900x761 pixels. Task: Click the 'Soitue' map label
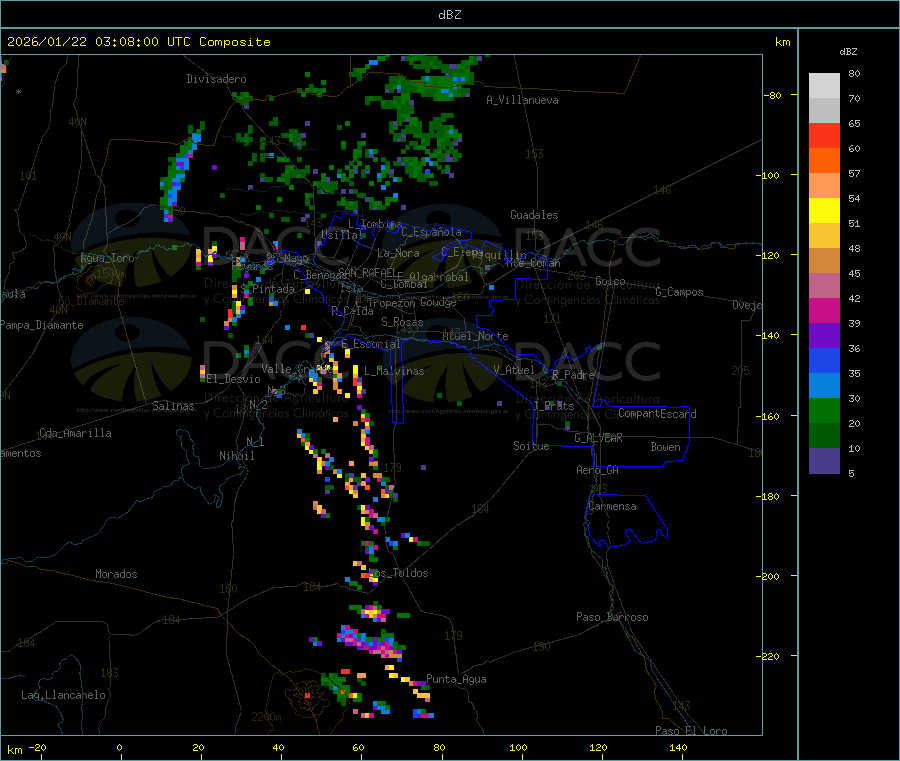(x=531, y=446)
